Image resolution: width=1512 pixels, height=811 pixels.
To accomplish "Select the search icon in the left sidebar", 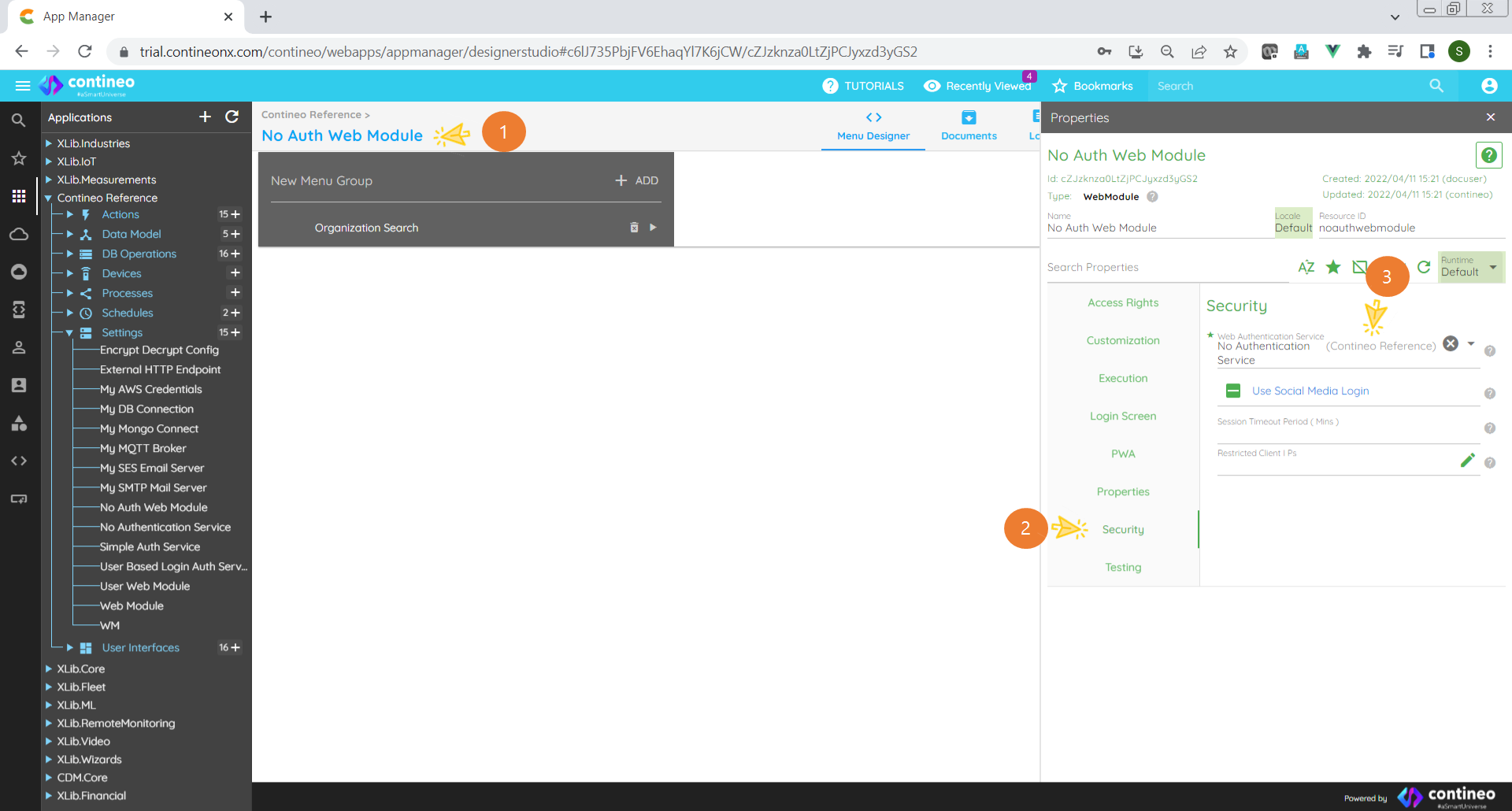I will 18,120.
